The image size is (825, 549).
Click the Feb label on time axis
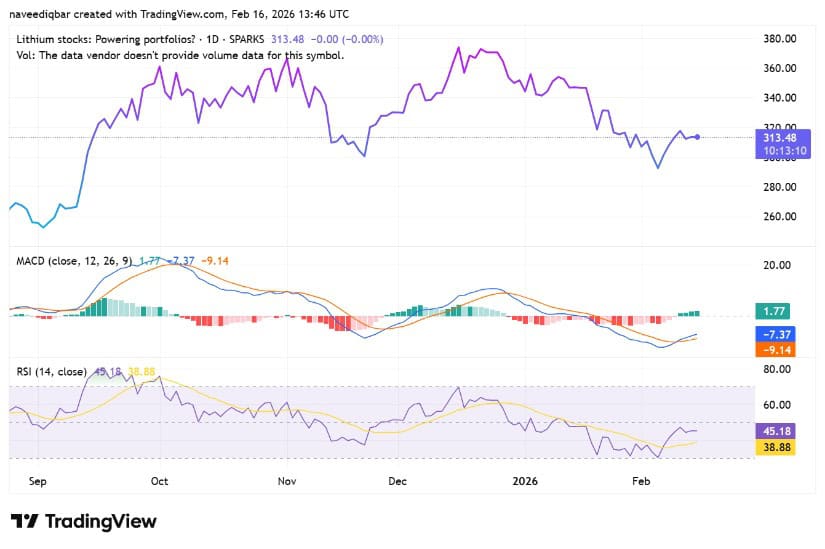641,481
